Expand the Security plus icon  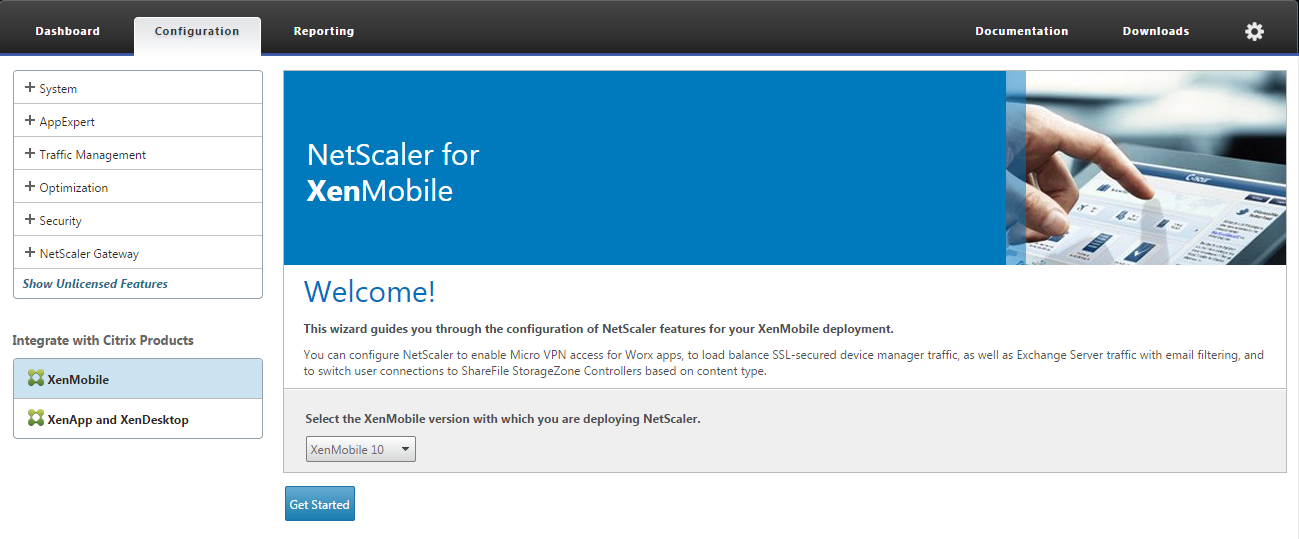30,220
